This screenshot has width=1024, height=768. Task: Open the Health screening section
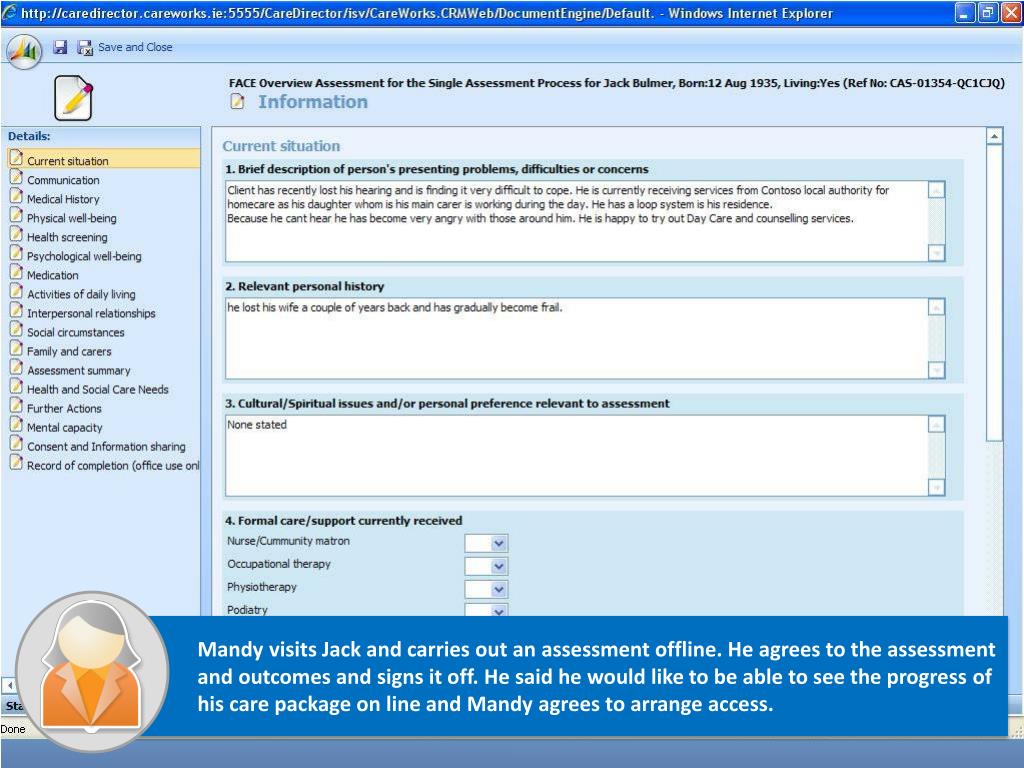click(x=67, y=237)
